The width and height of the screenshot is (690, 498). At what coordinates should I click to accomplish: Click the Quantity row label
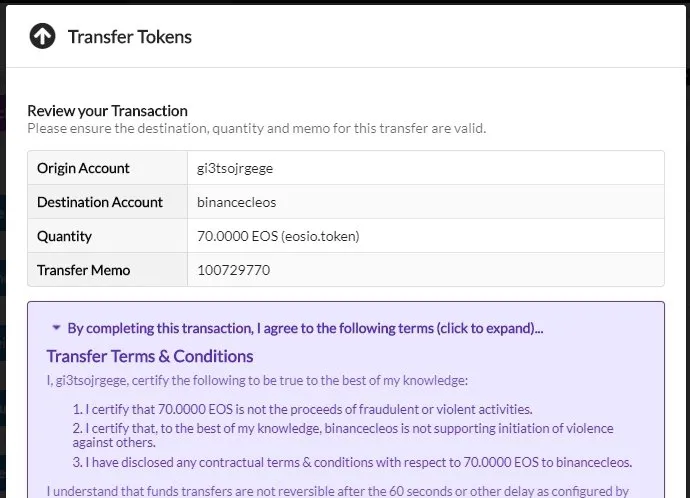point(64,236)
